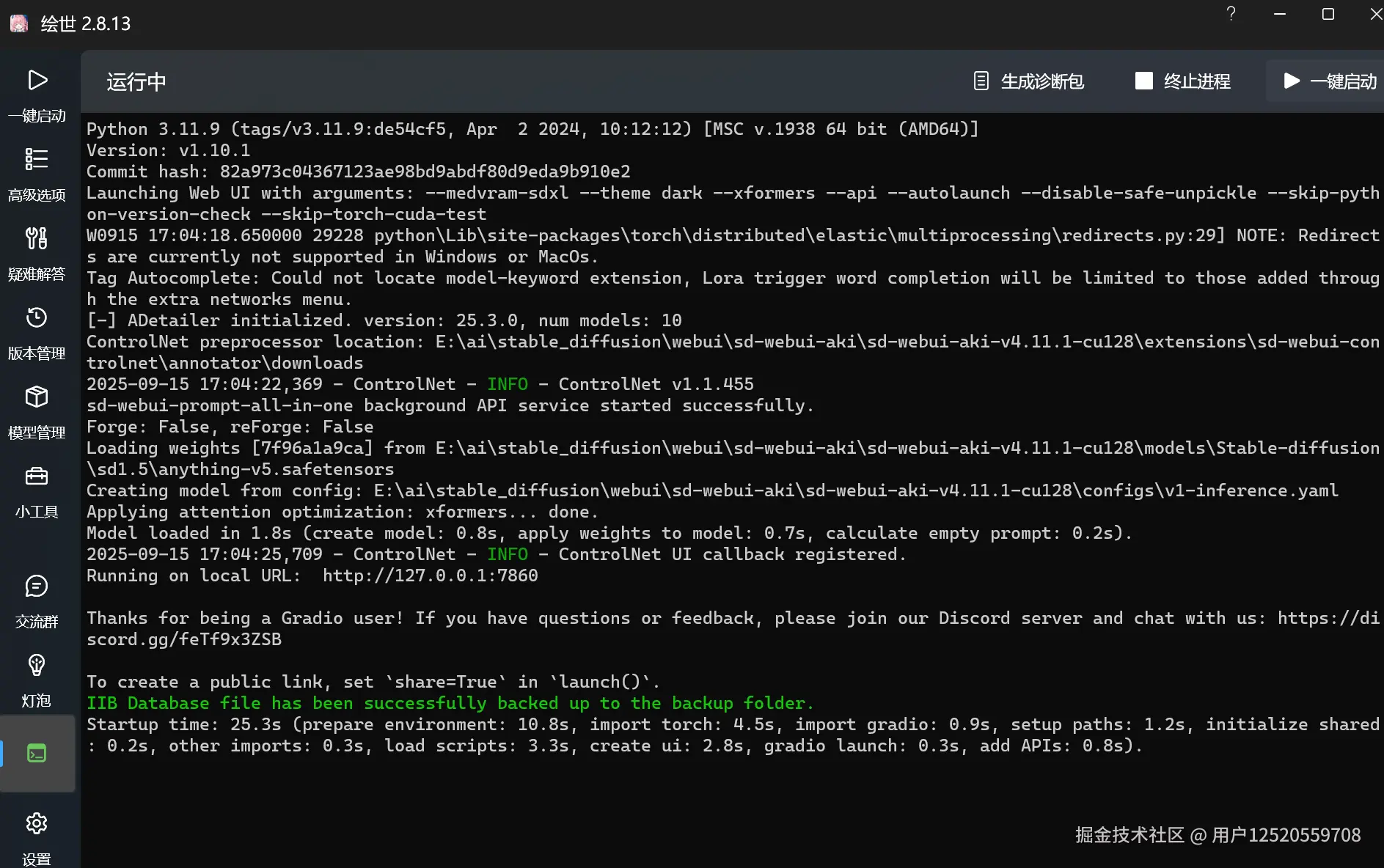Open 版本管理 version history icon
Image resolution: width=1384 pixels, height=868 pixels.
pos(37,317)
